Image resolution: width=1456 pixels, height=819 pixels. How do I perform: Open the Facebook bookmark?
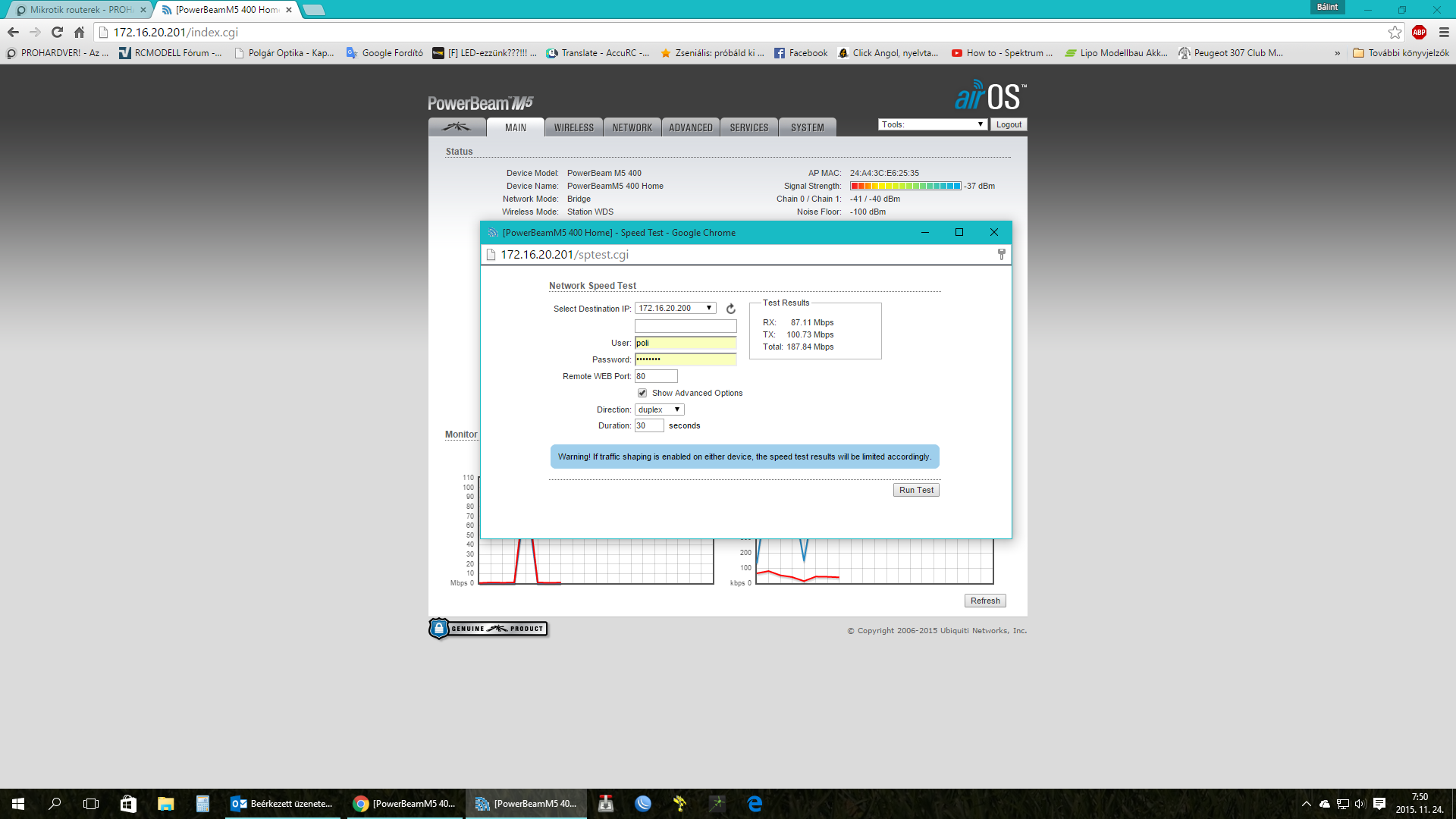(801, 53)
